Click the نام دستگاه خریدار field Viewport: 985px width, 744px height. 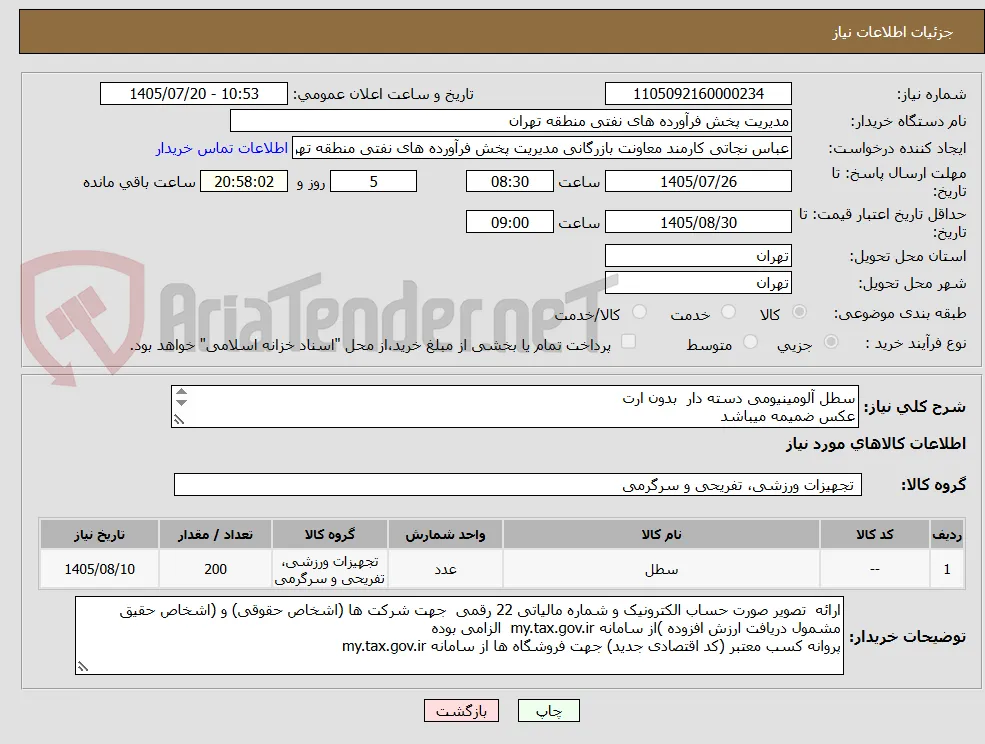pyautogui.click(x=511, y=121)
